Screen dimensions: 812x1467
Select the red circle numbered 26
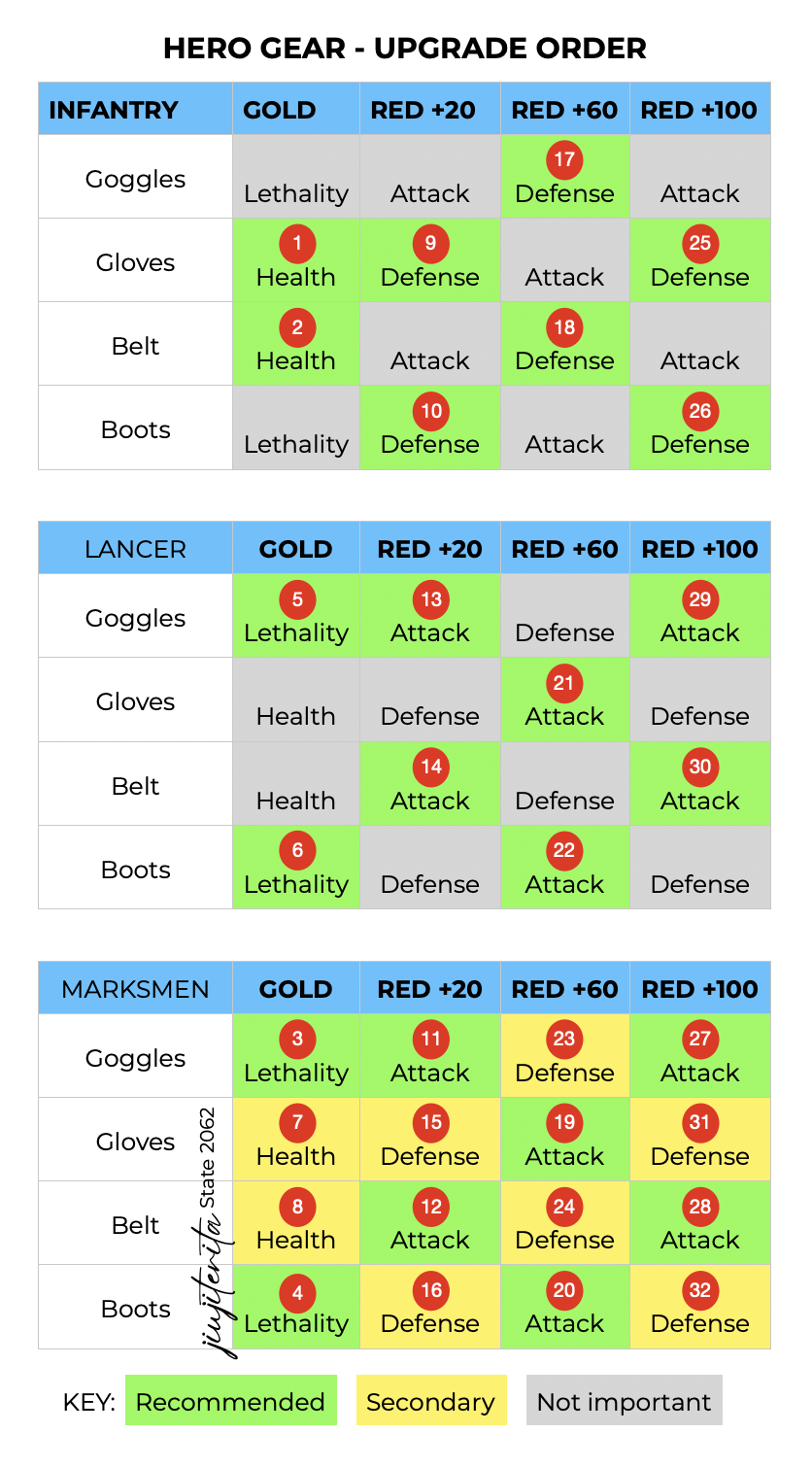(699, 410)
